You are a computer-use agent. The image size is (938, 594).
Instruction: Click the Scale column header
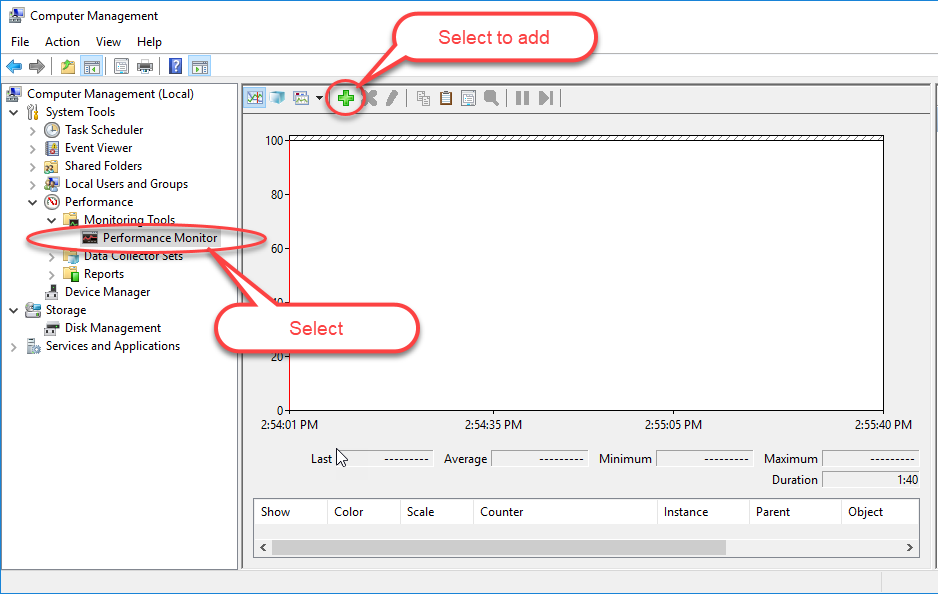(437, 512)
